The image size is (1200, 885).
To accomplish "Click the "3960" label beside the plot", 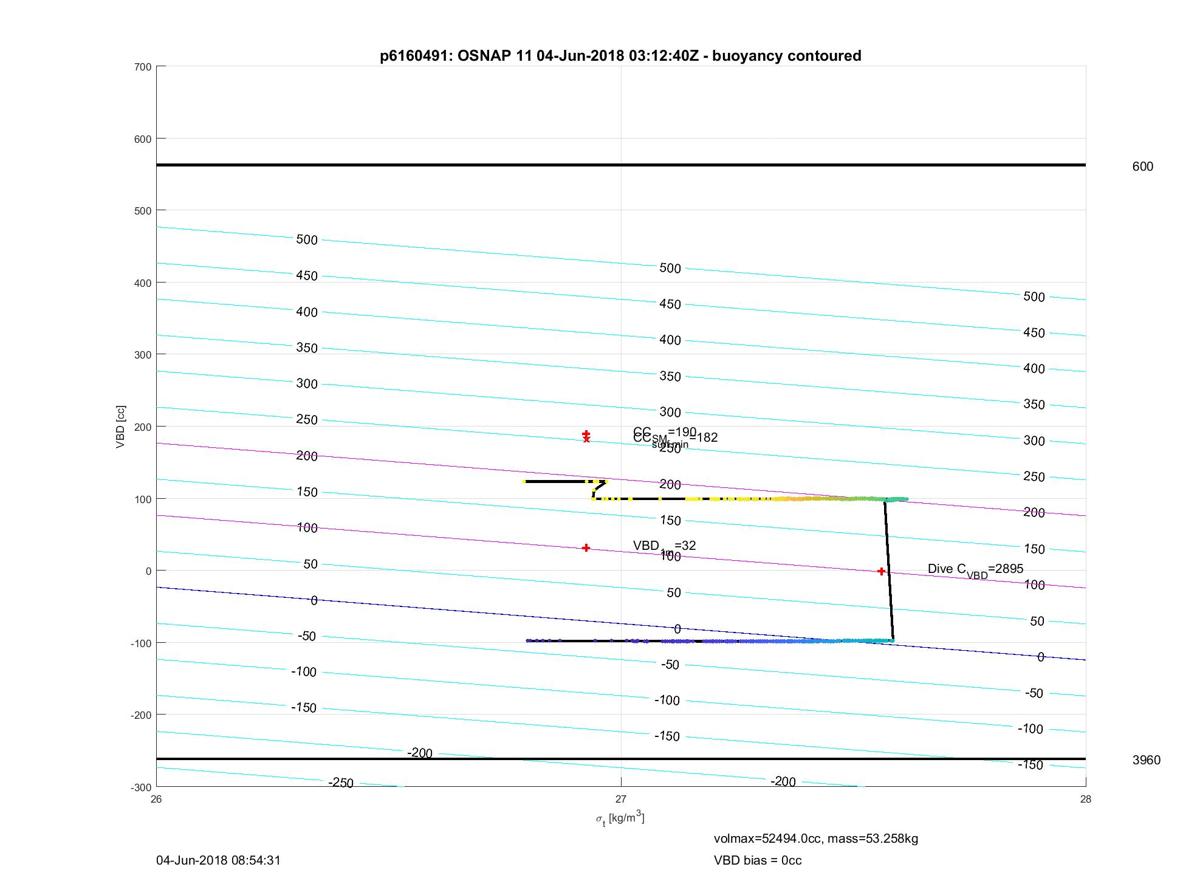I will pos(1146,760).
